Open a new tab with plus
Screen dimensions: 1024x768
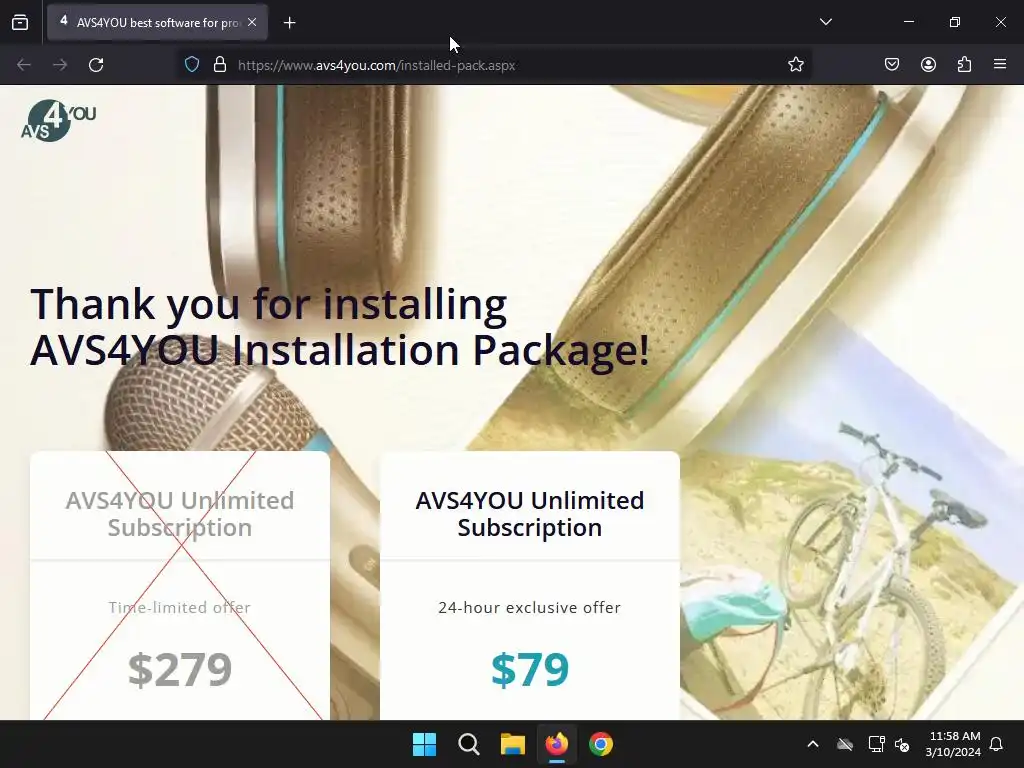point(289,23)
